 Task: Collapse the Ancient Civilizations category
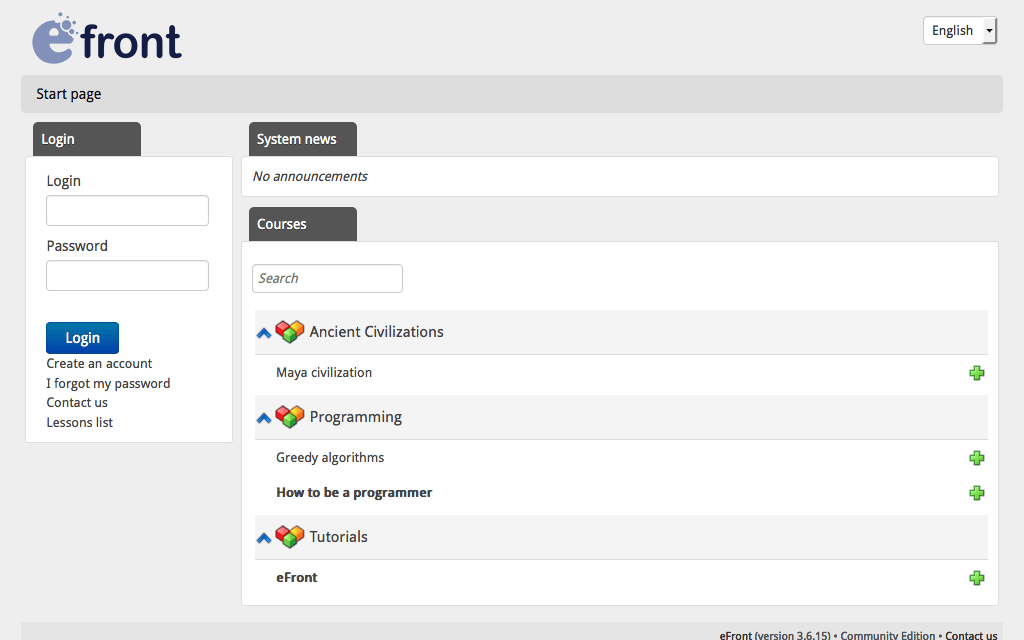(264, 333)
